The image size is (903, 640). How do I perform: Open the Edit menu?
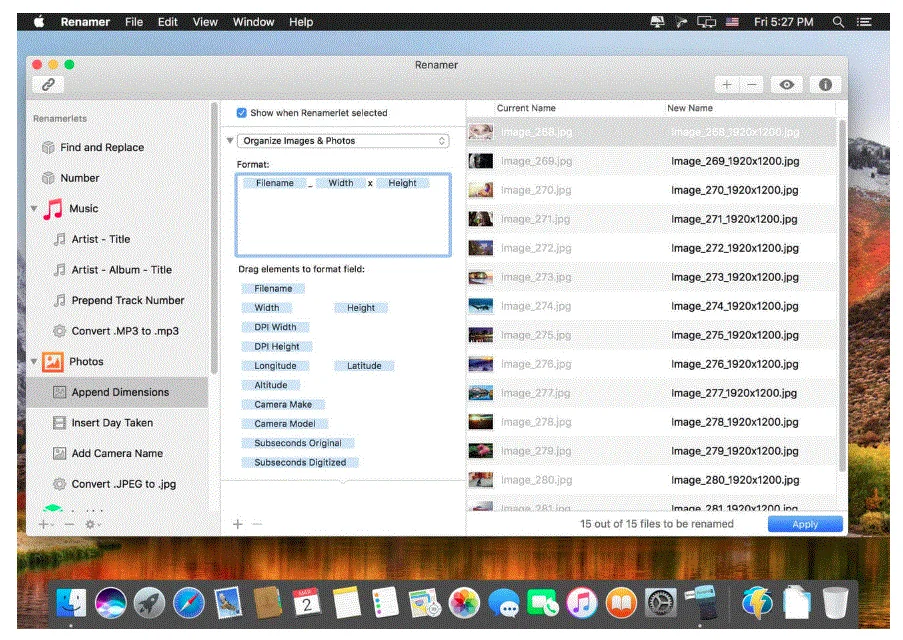(168, 22)
